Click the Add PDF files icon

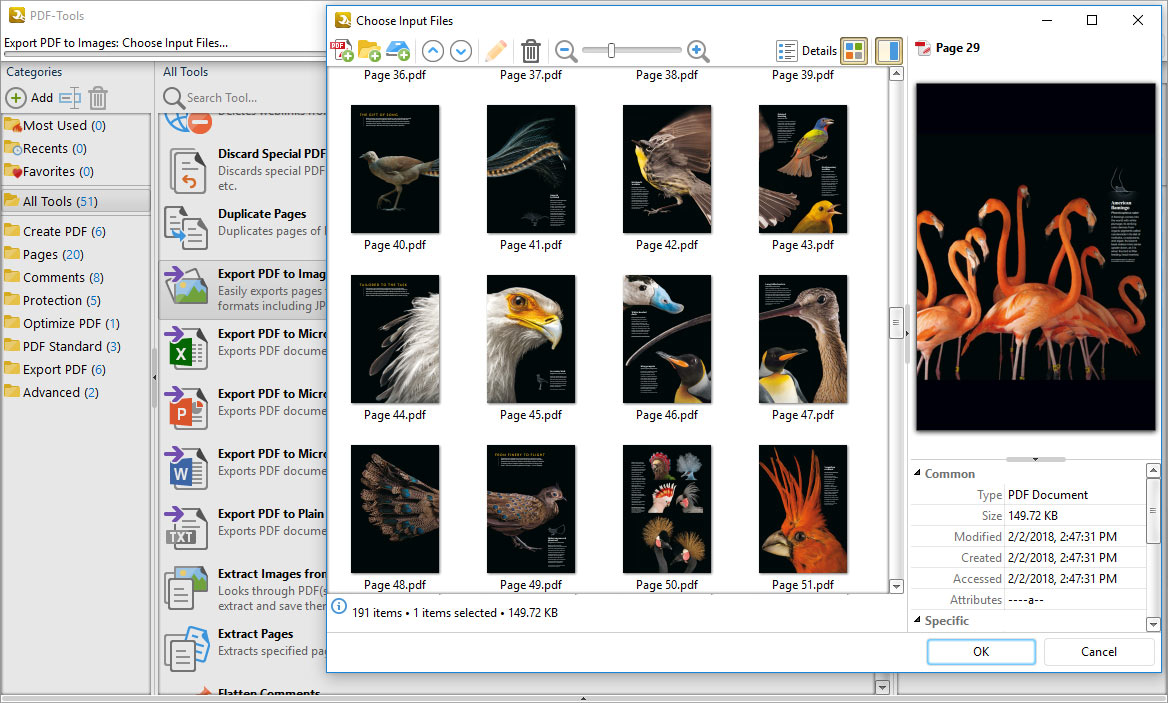[x=342, y=51]
